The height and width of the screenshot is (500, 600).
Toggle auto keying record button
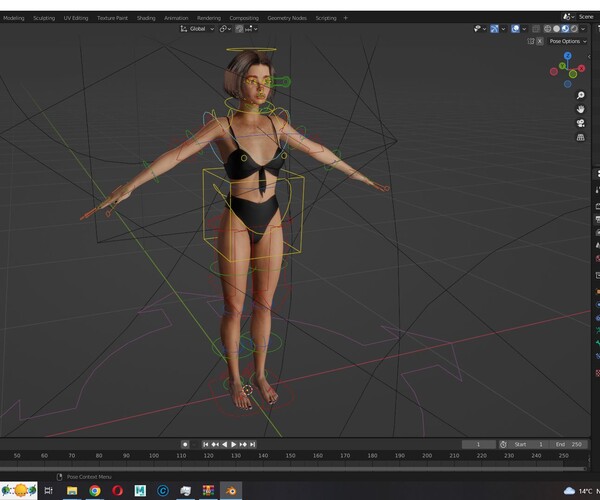pyautogui.click(x=185, y=444)
